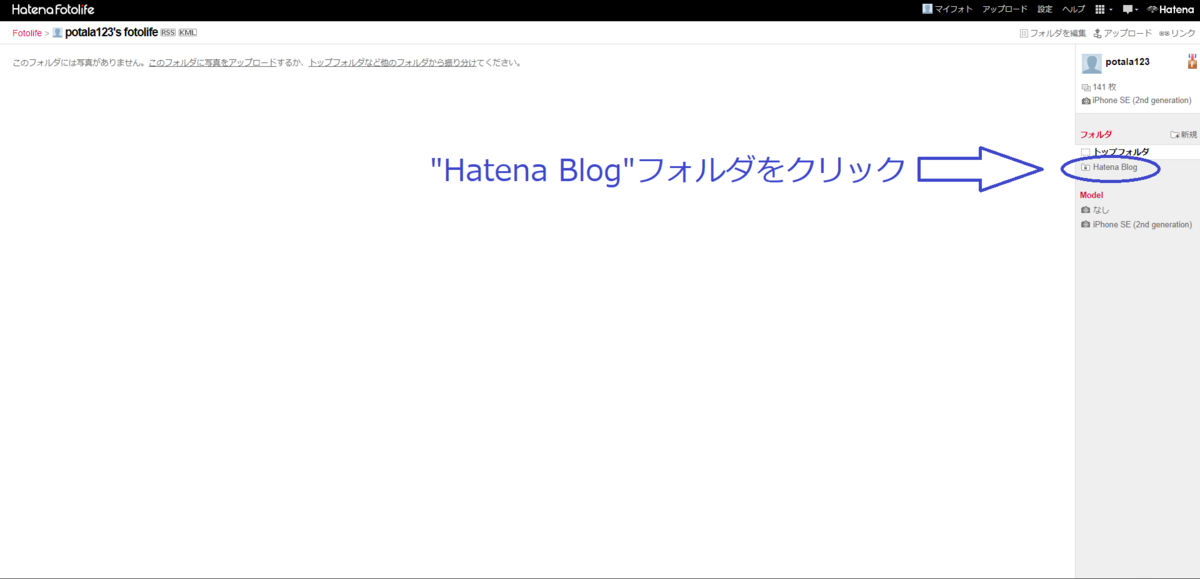This screenshot has width=1200, height=579.
Task: Click フォルダを編集 edit folder link
Action: coord(1052,33)
